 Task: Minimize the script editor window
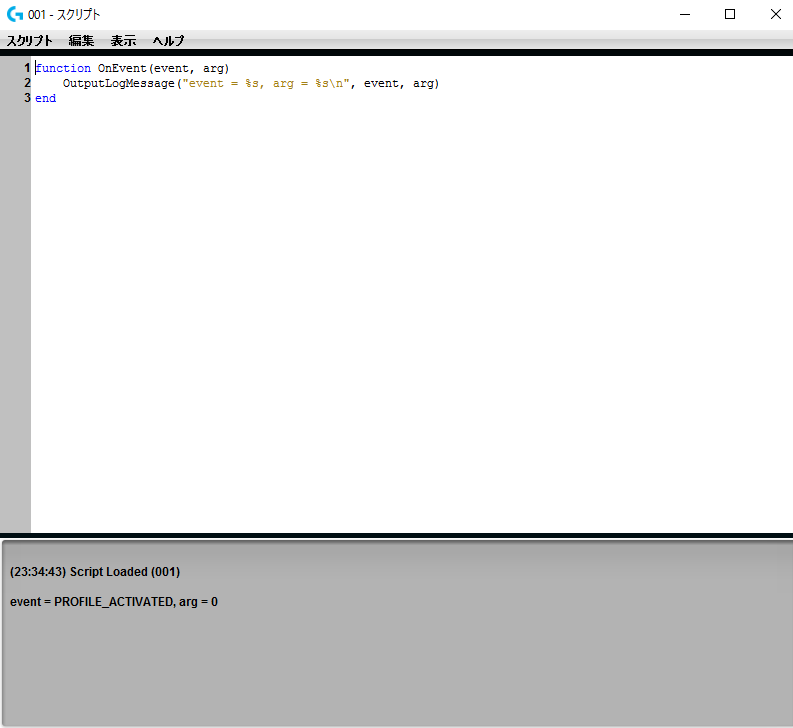tap(686, 14)
